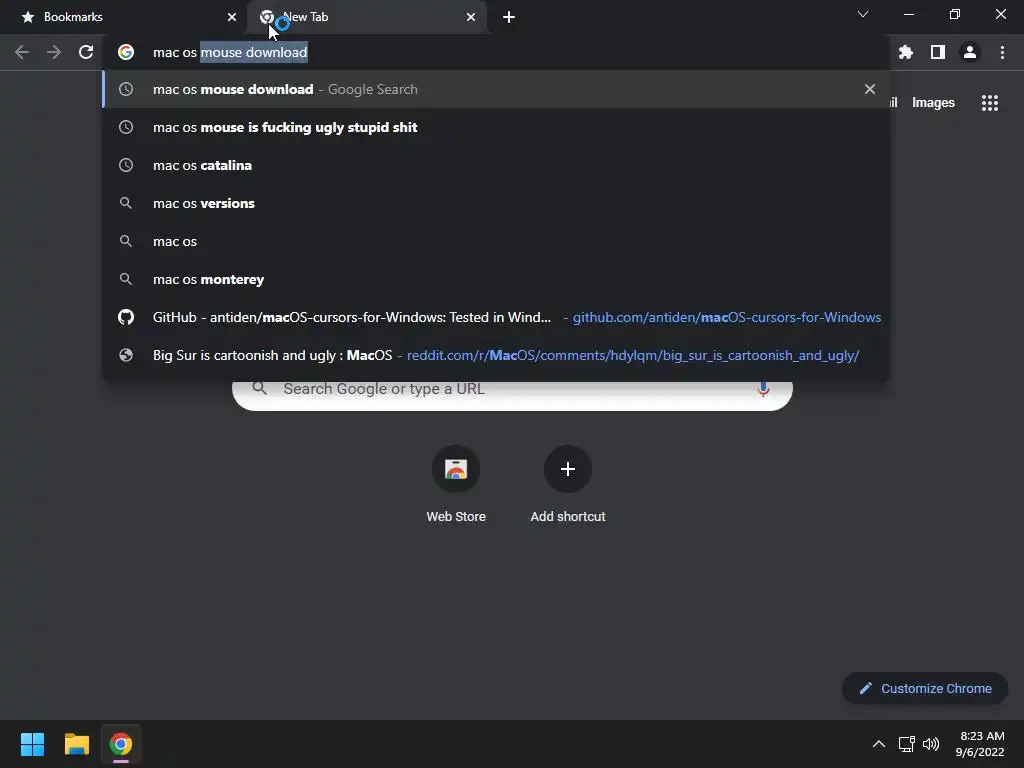
Task: Open the volume tray icon
Action: pyautogui.click(x=931, y=744)
